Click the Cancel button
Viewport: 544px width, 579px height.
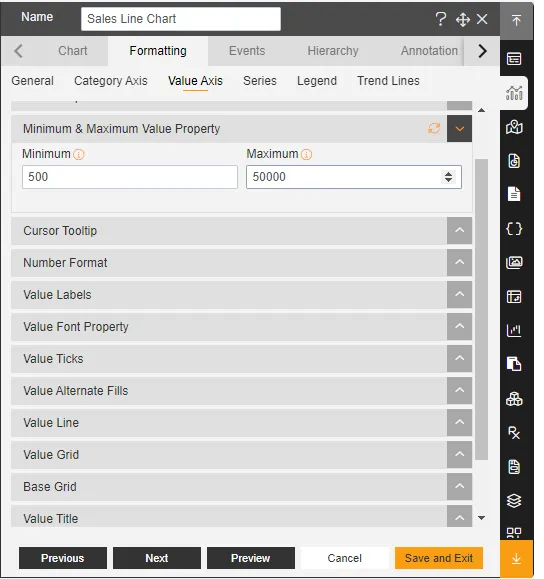[345, 558]
